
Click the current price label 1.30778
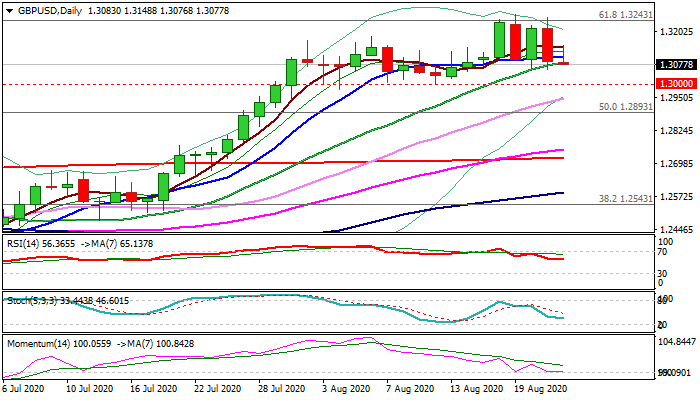point(676,65)
